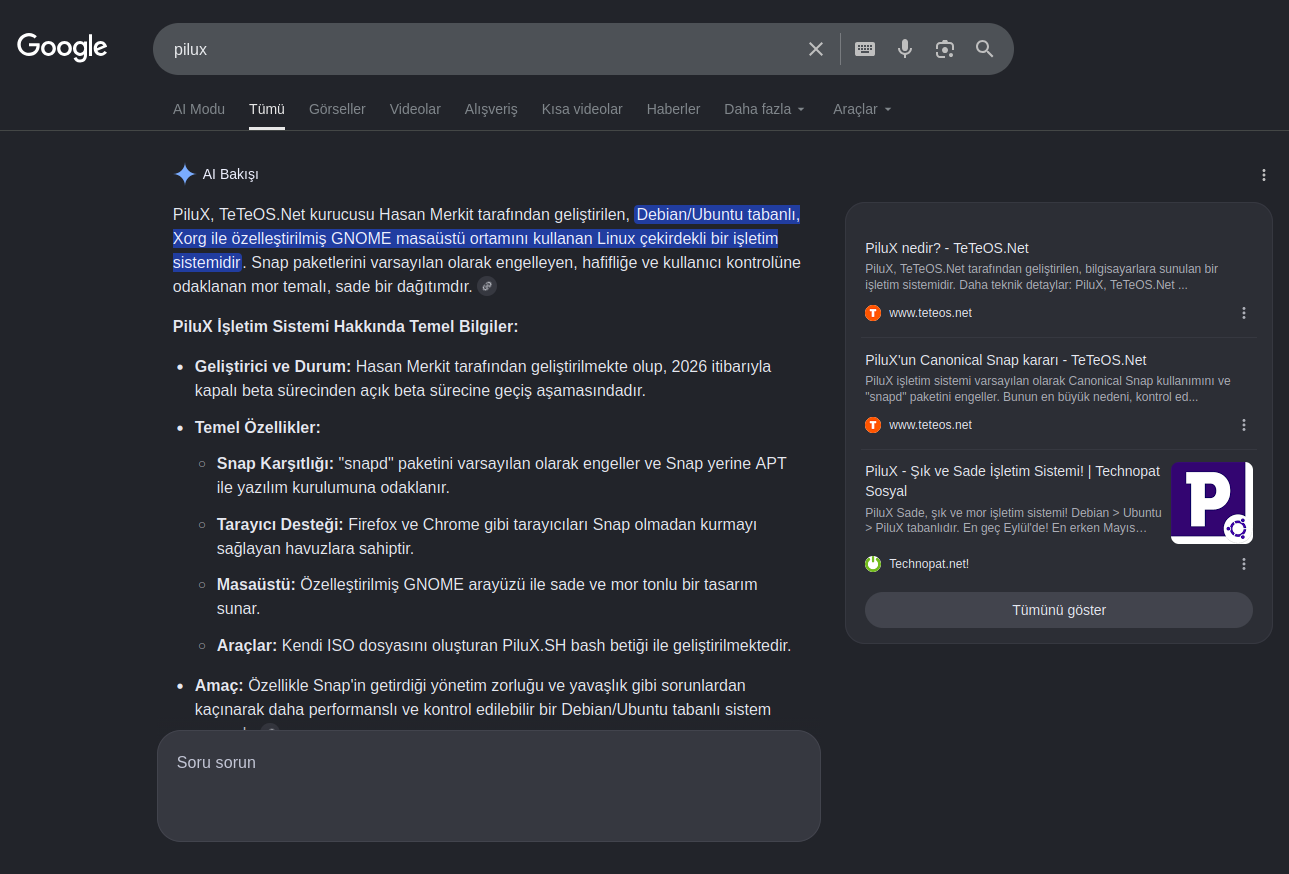Click the highlighted 'Debian/Ubuntu tabanlı' text
Screen dimensions: 1289x874
coord(718,214)
